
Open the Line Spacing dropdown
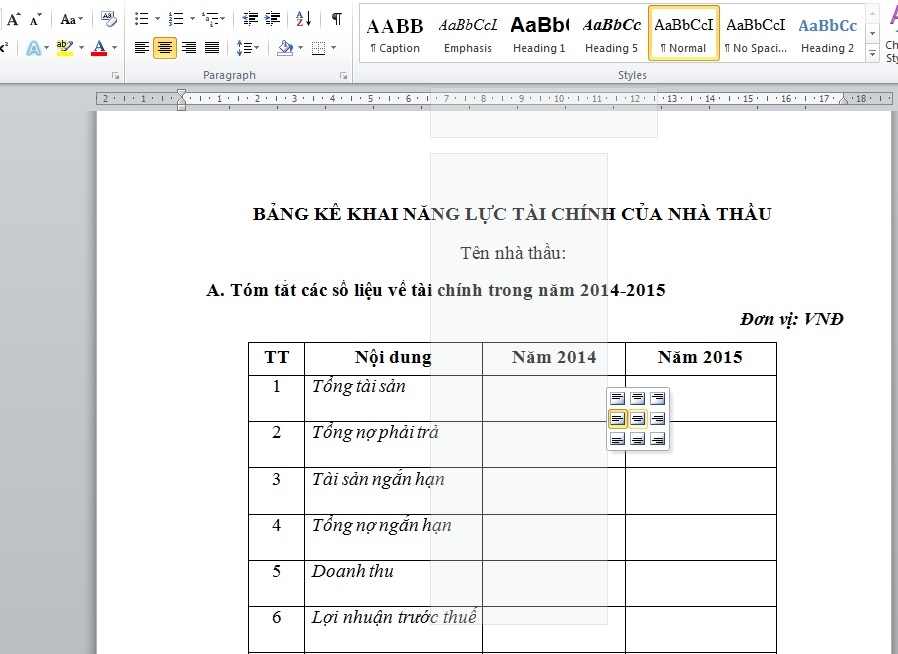click(248, 47)
